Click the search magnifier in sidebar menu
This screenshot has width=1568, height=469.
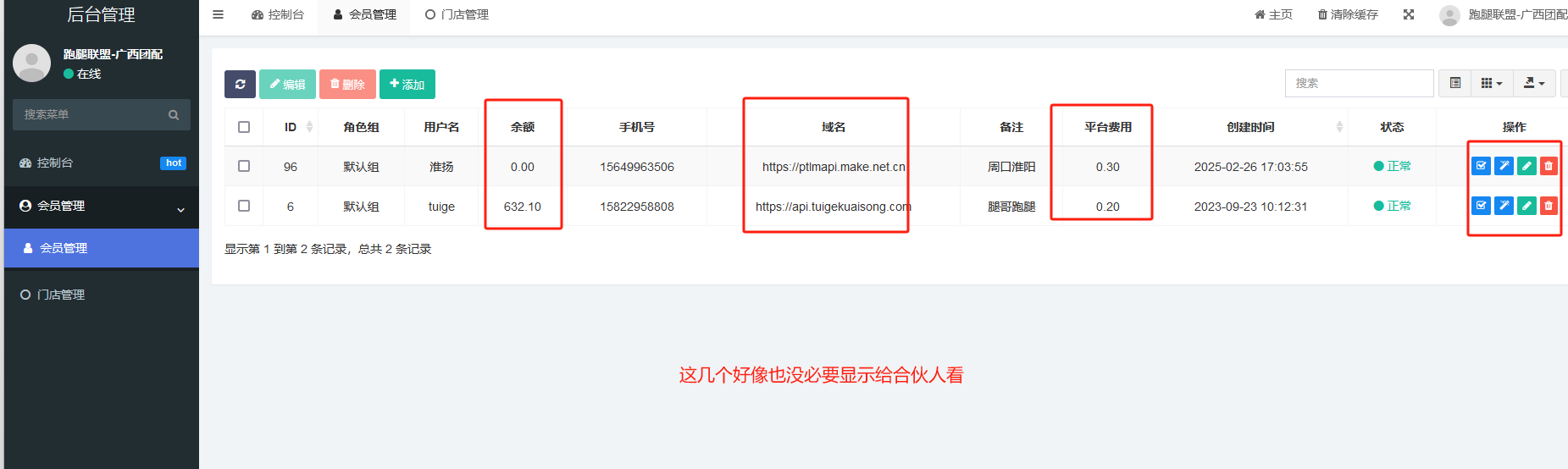[x=174, y=115]
